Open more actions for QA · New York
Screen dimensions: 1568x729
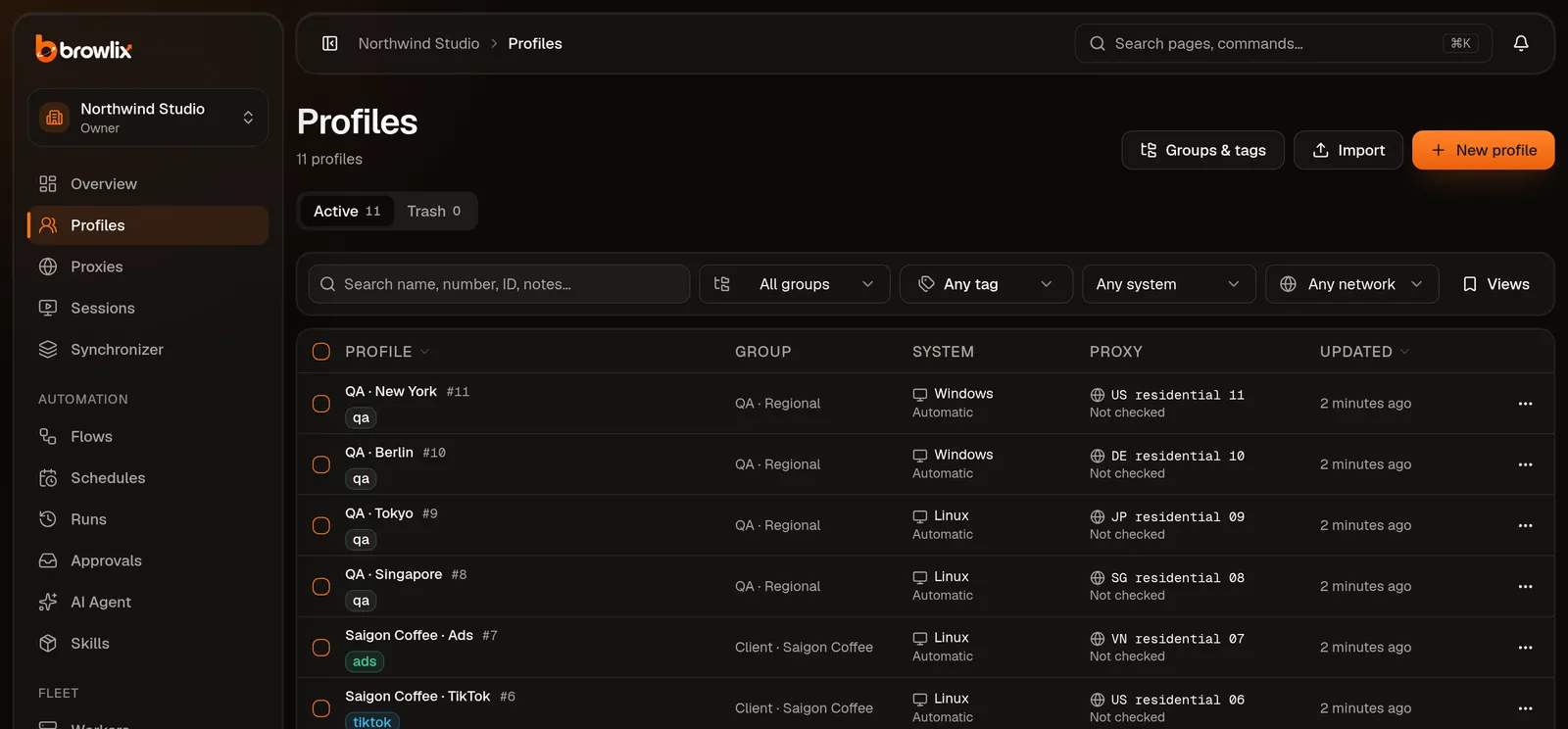click(x=1525, y=404)
